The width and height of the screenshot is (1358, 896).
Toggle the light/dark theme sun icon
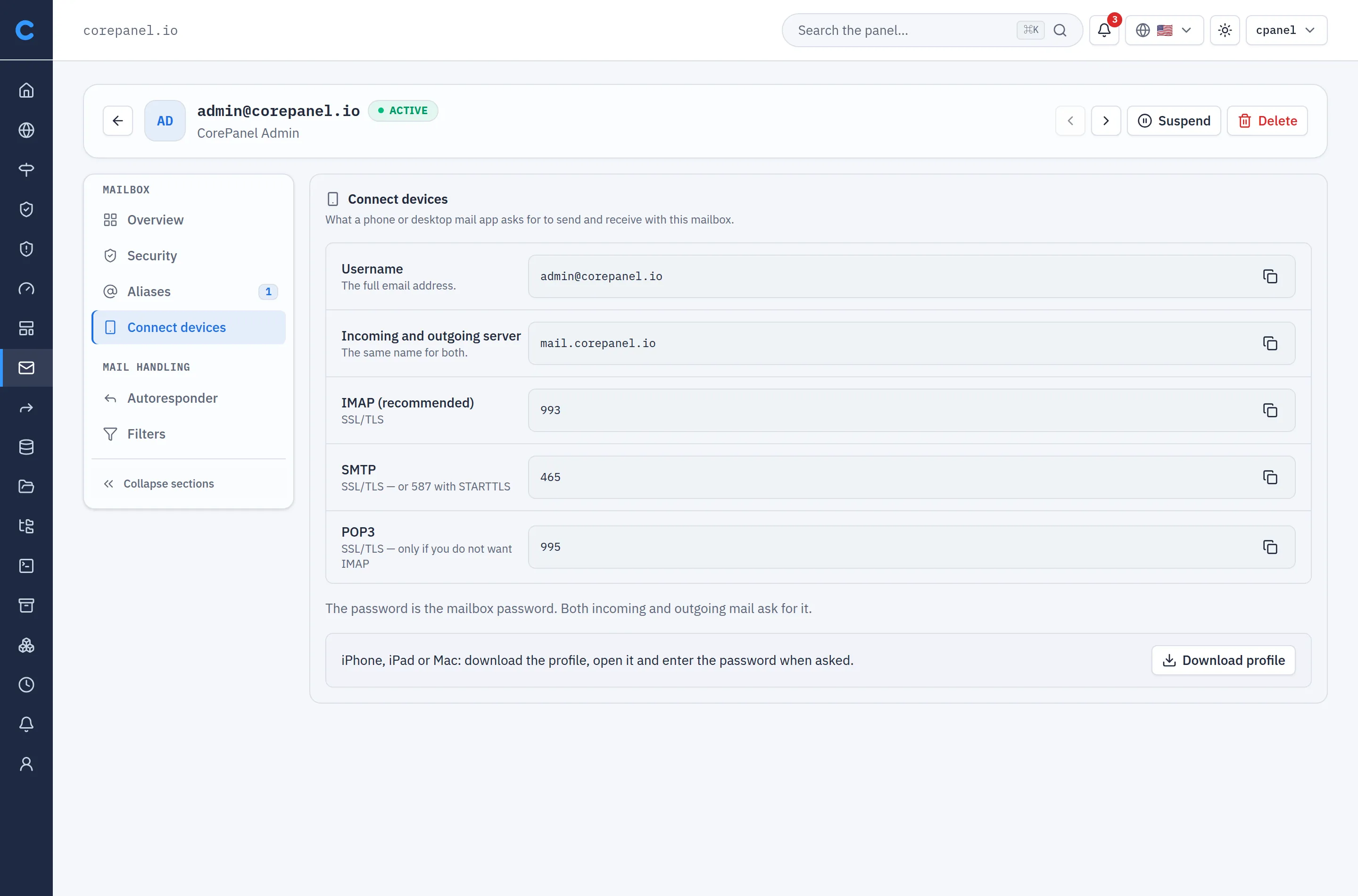click(x=1224, y=30)
